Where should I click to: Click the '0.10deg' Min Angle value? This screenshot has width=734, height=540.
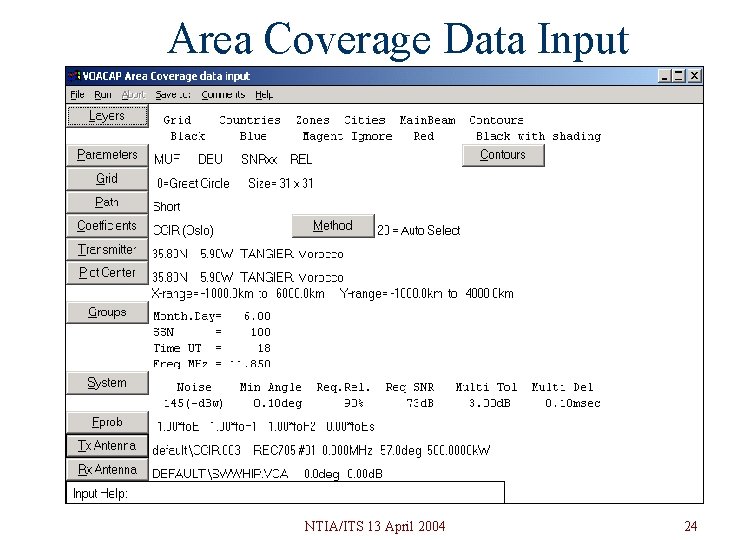click(278, 403)
